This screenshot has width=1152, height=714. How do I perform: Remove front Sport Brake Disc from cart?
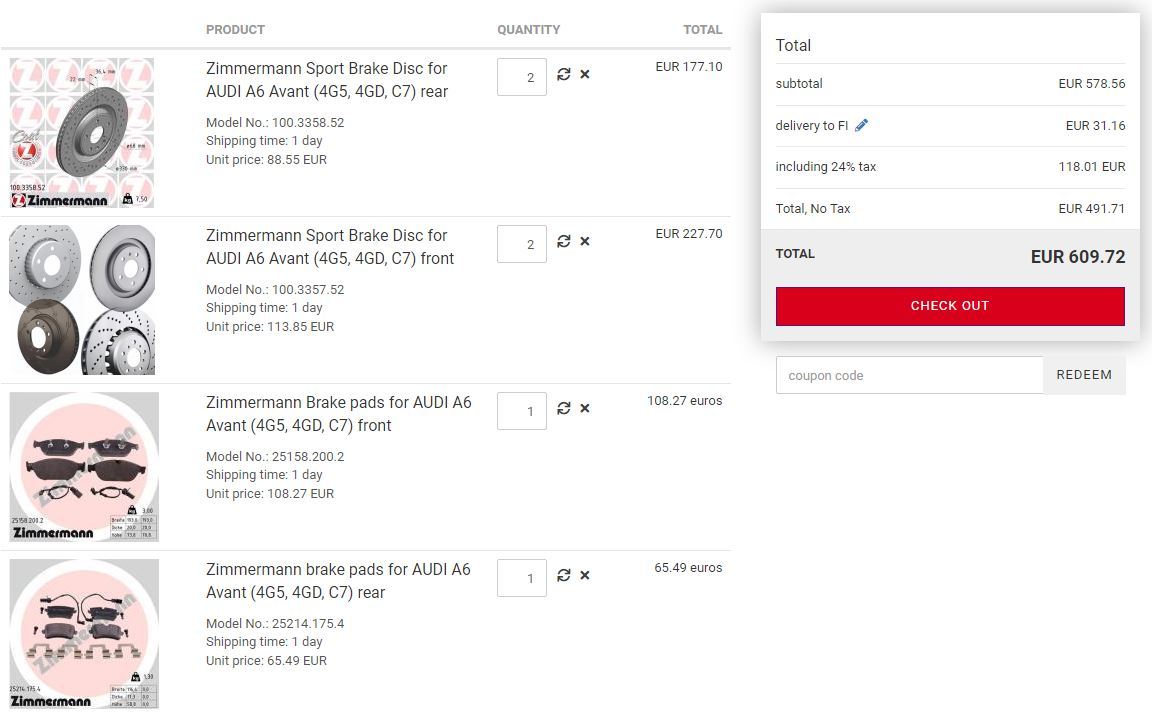pos(585,242)
